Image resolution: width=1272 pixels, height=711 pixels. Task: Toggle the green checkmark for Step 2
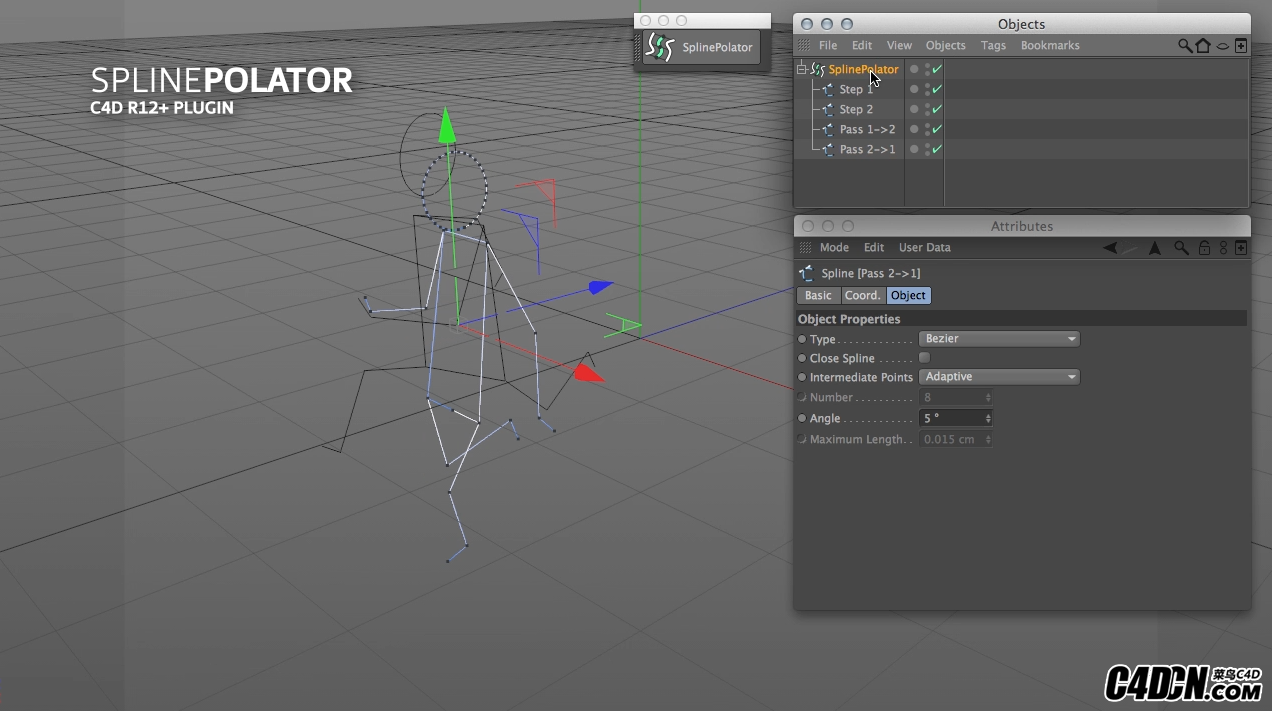coord(937,109)
